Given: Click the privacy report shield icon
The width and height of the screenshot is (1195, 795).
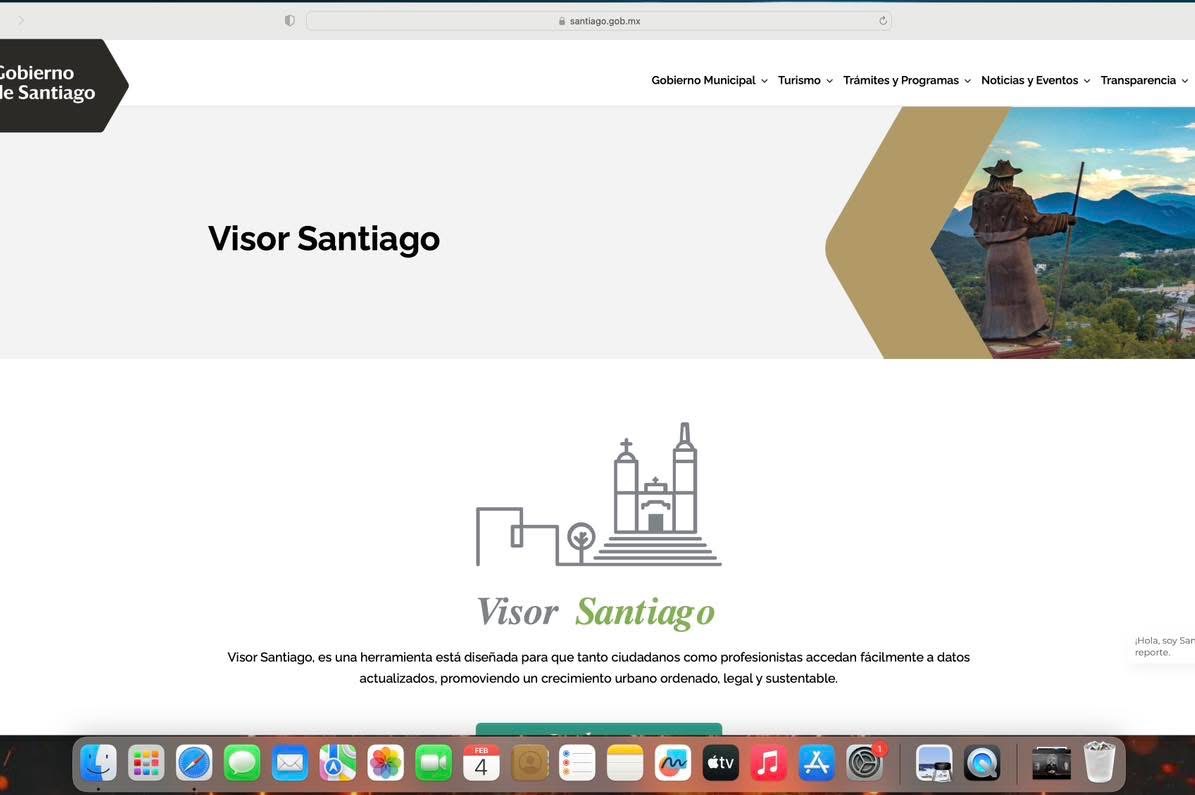Looking at the screenshot, I should click(290, 21).
